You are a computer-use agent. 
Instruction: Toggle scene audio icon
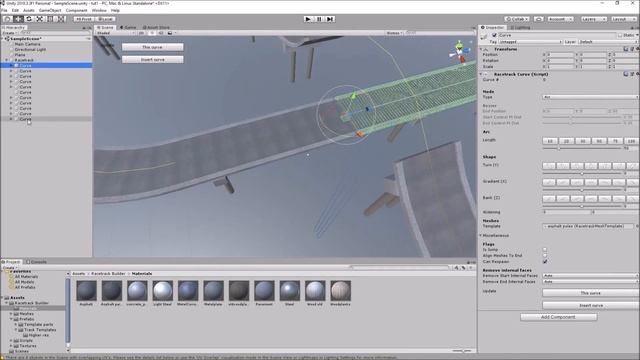[x=161, y=33]
